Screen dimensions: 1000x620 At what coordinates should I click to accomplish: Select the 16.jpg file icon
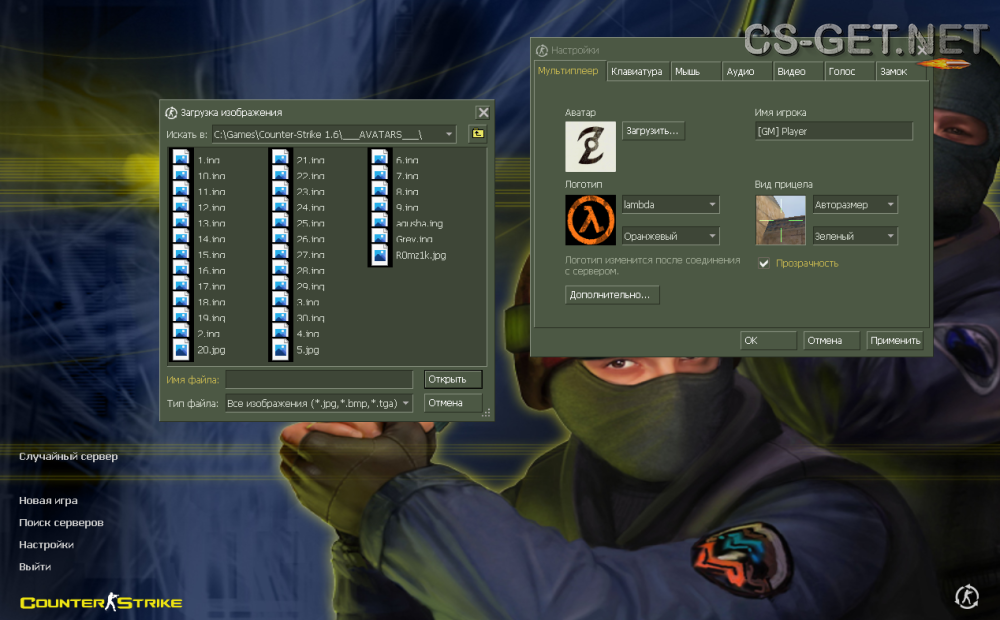[181, 268]
